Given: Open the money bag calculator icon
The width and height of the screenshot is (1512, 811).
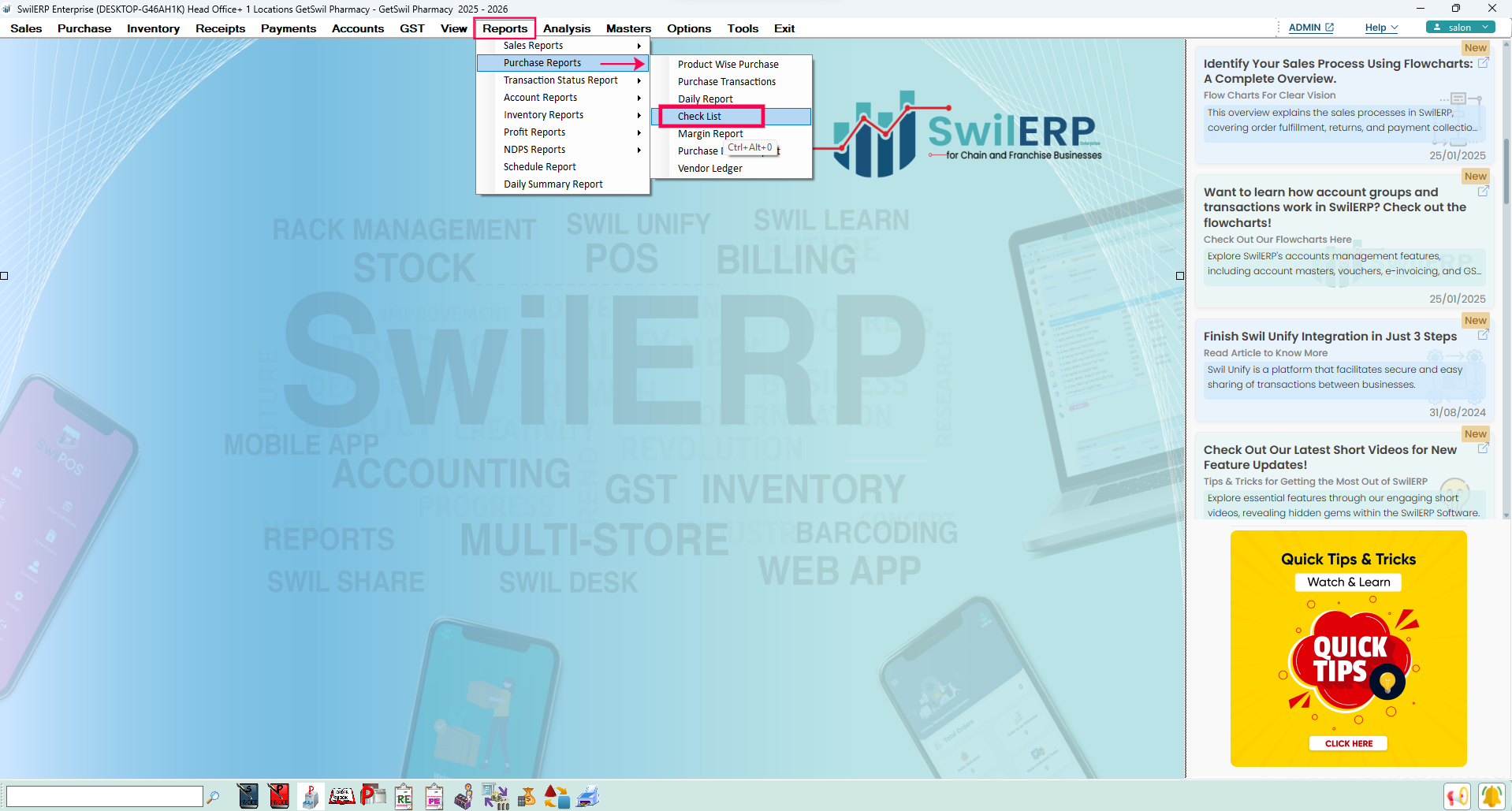Looking at the screenshot, I should point(527,797).
